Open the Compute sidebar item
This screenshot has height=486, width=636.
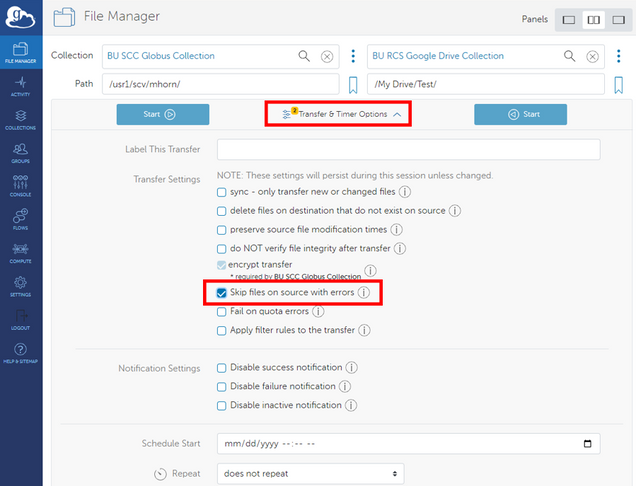click(x=21, y=253)
